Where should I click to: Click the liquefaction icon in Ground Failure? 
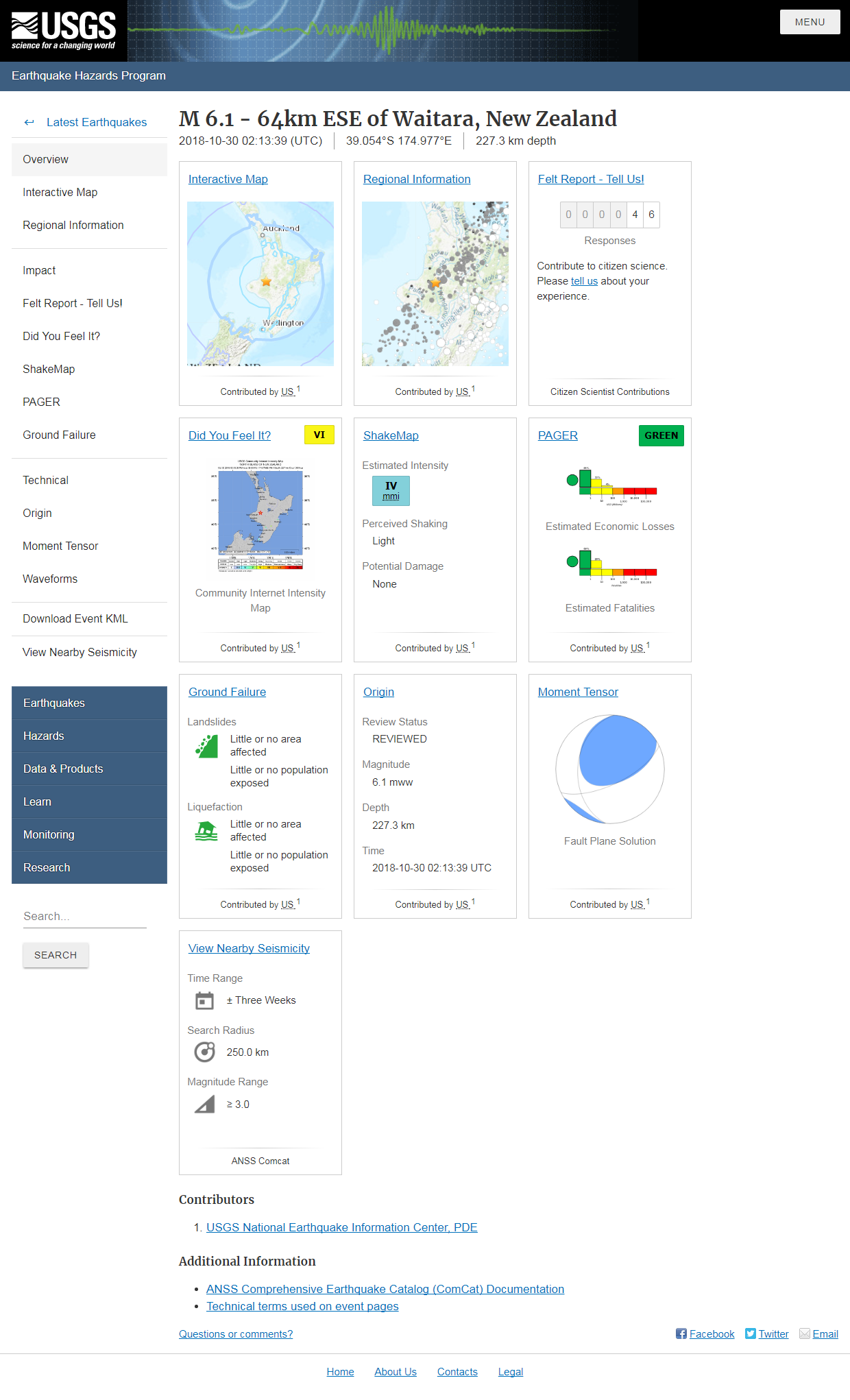tap(206, 831)
